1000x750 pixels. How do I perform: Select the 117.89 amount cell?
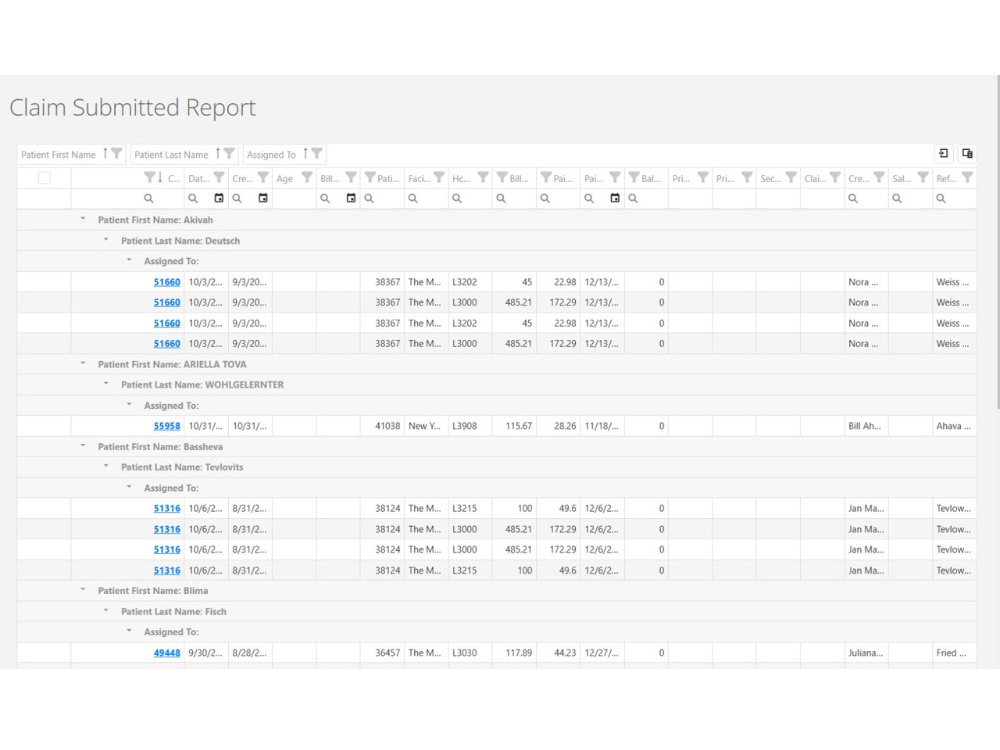point(514,653)
